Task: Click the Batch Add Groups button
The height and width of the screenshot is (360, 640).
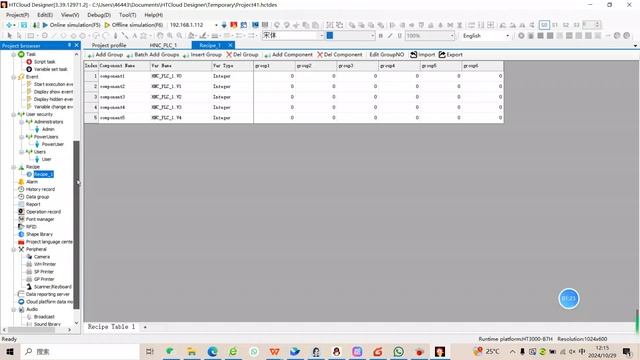Action: (153, 54)
